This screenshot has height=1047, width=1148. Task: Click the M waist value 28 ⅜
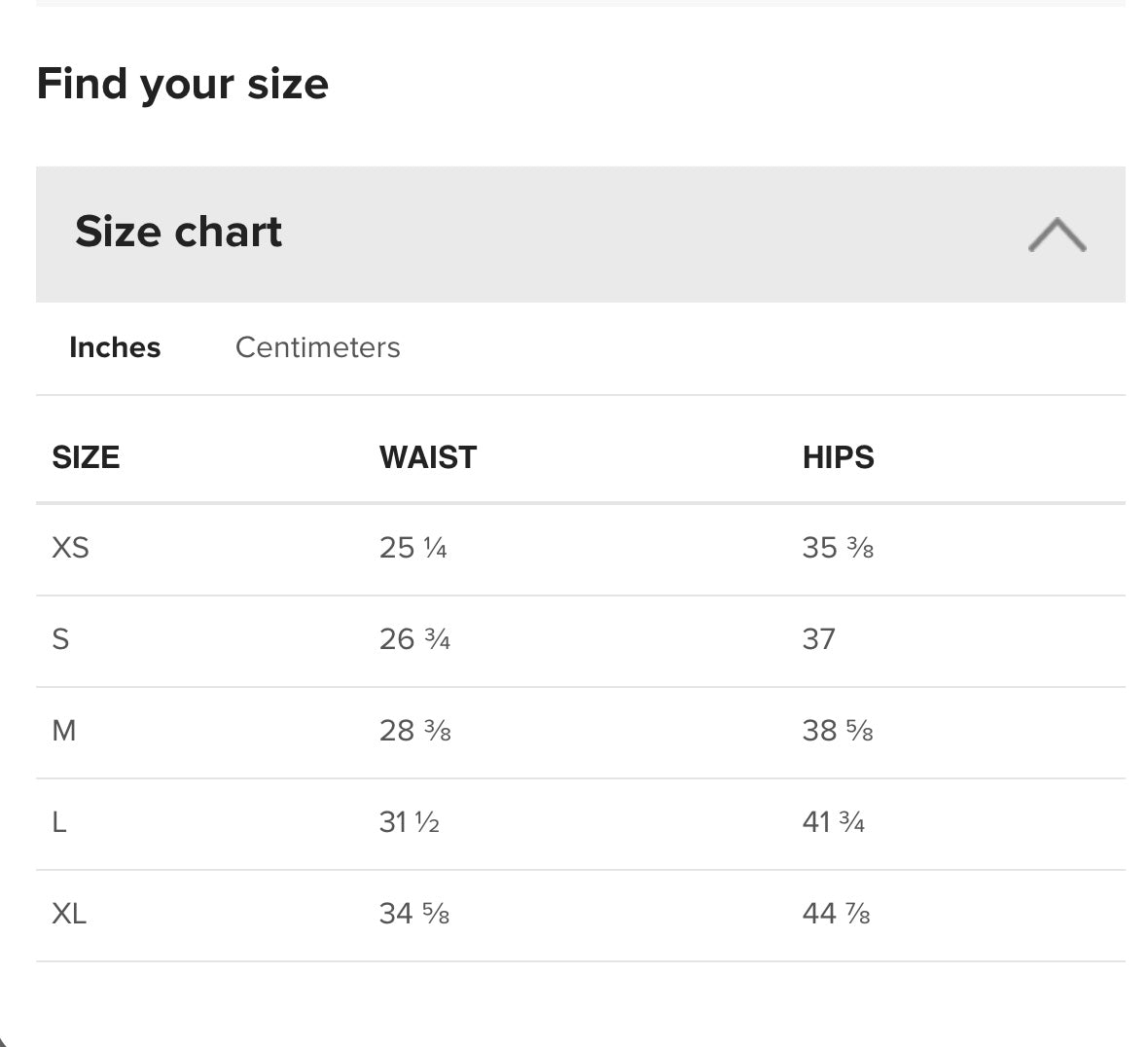click(x=414, y=731)
